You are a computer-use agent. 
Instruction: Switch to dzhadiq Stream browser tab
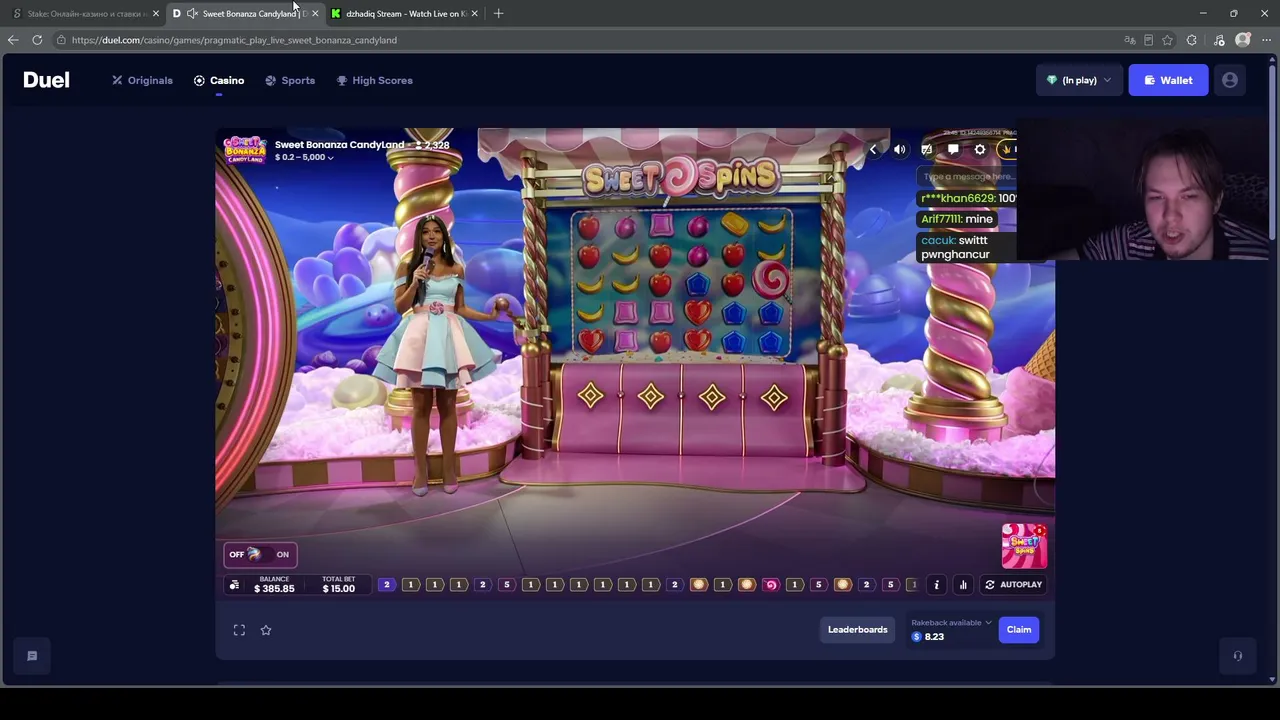[x=405, y=14]
